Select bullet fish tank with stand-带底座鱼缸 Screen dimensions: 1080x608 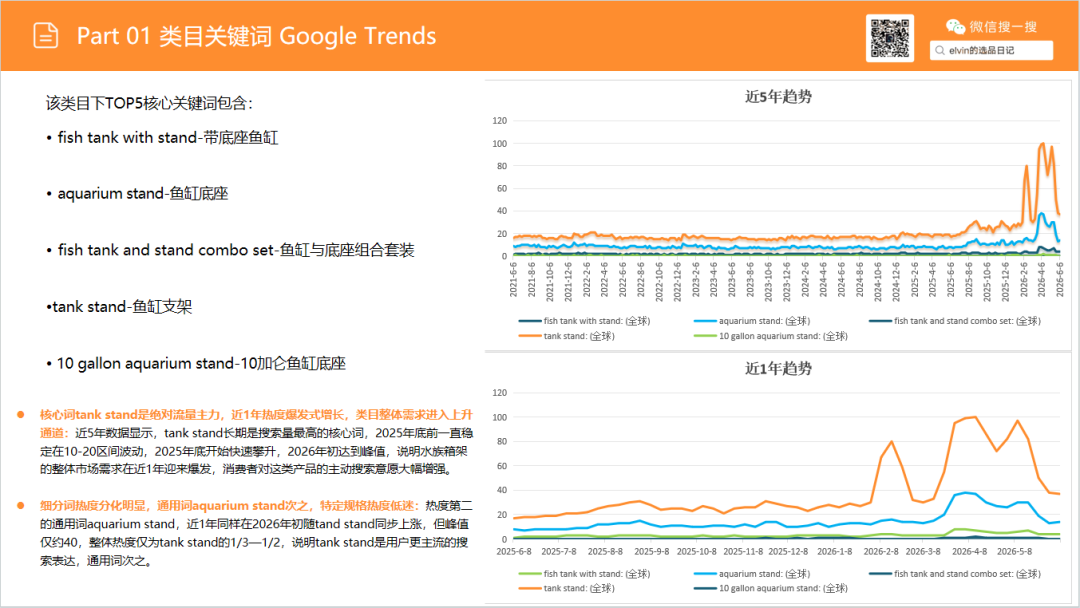coord(163,138)
